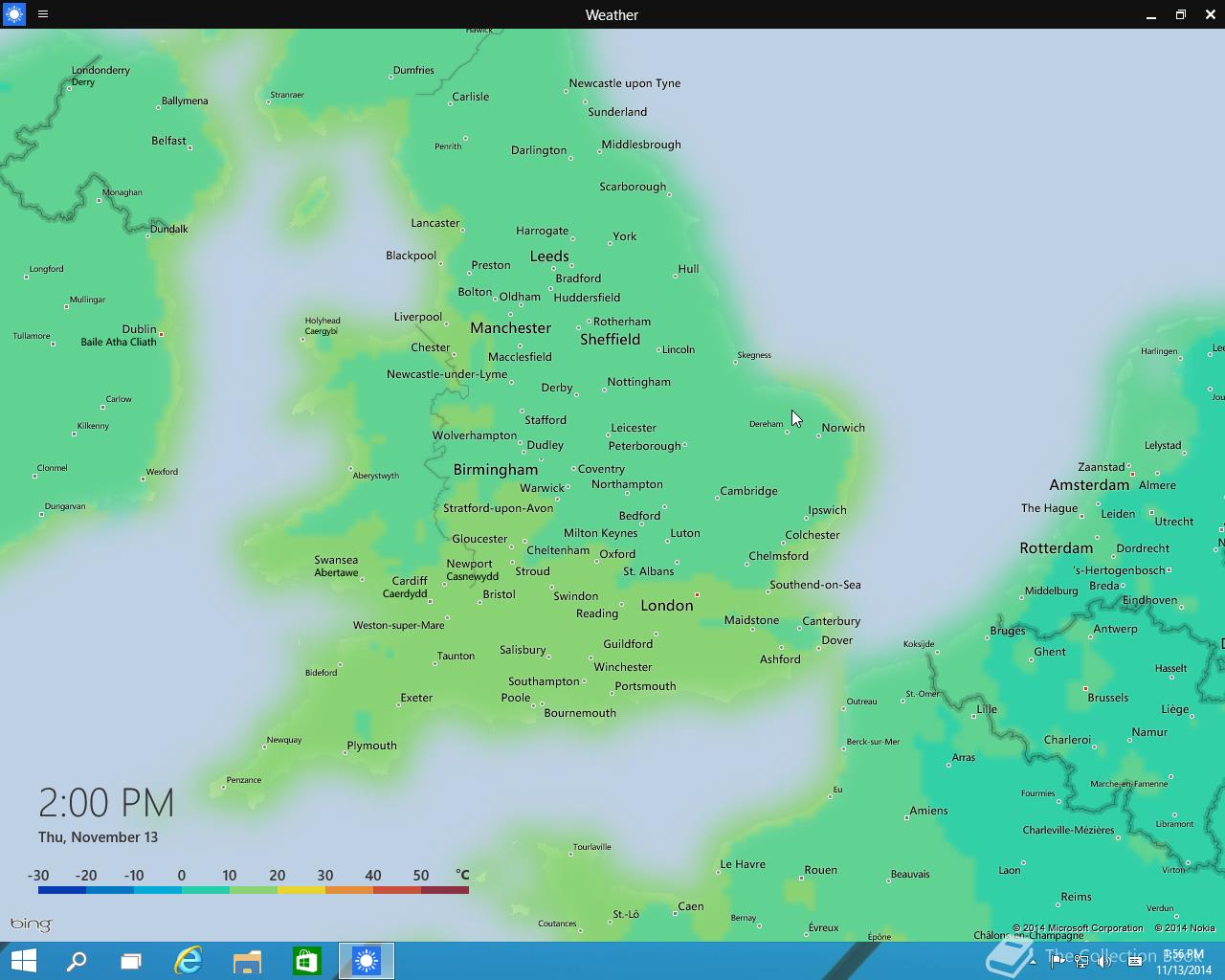Open the Weather app icon menu in title bar

tap(14, 14)
